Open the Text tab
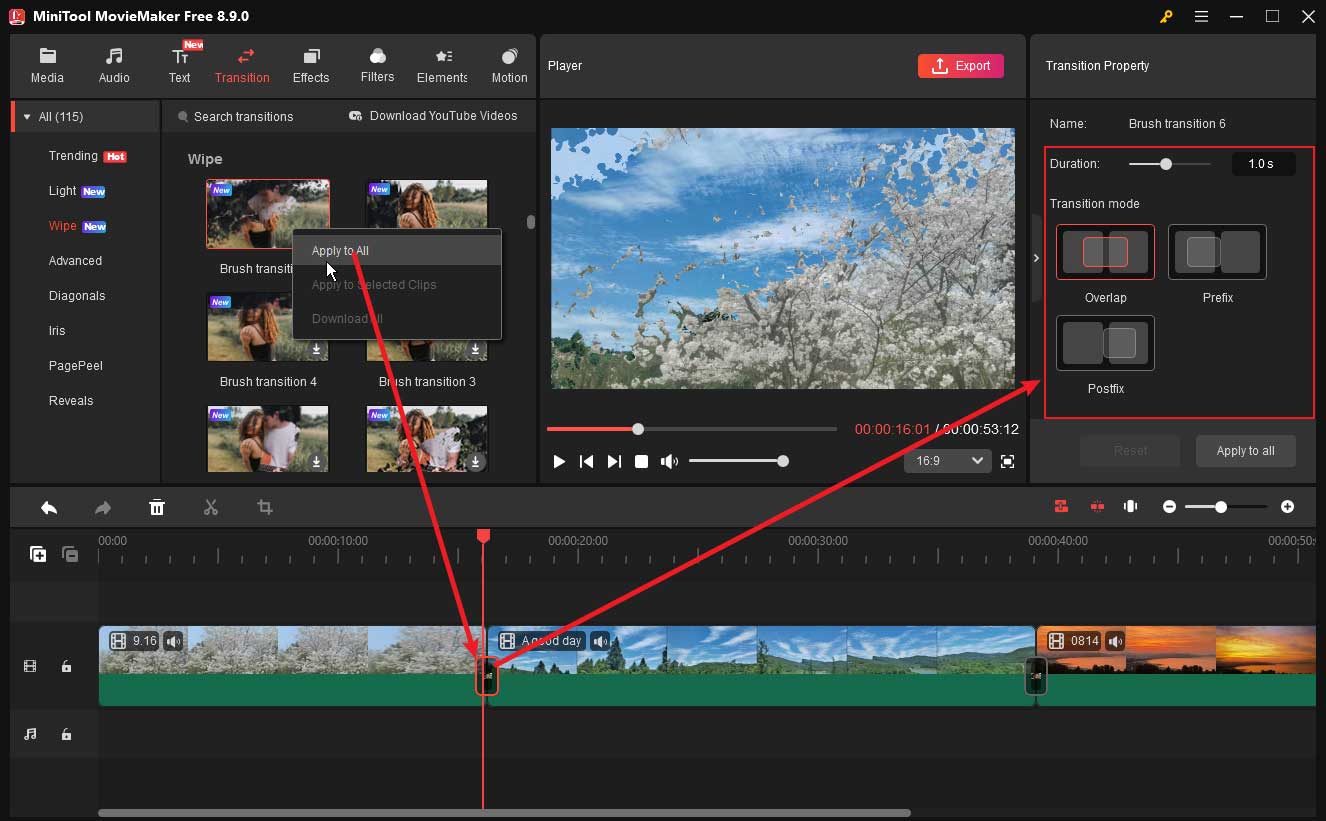 180,66
